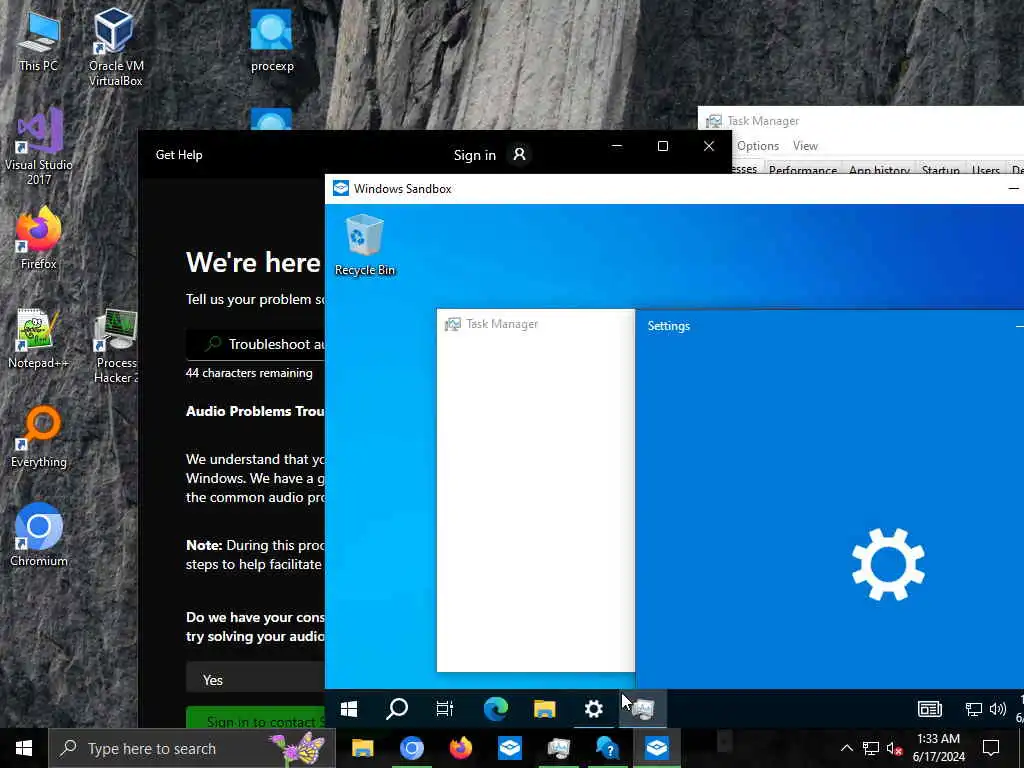Viewport: 1024px width, 768px height.
Task: Show hidden icons chevron in host tray
Action: point(846,748)
